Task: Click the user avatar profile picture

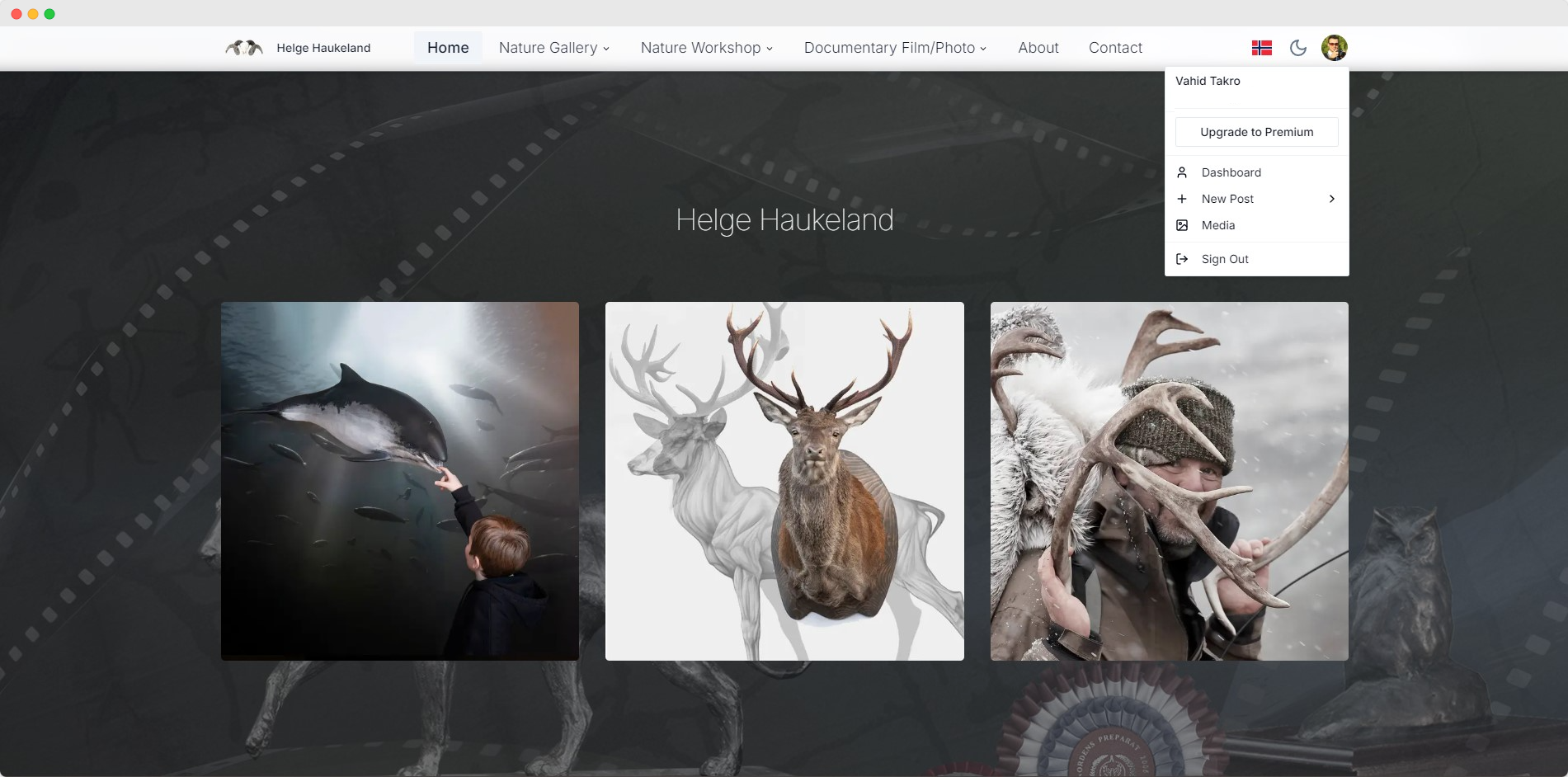Action: point(1334,48)
